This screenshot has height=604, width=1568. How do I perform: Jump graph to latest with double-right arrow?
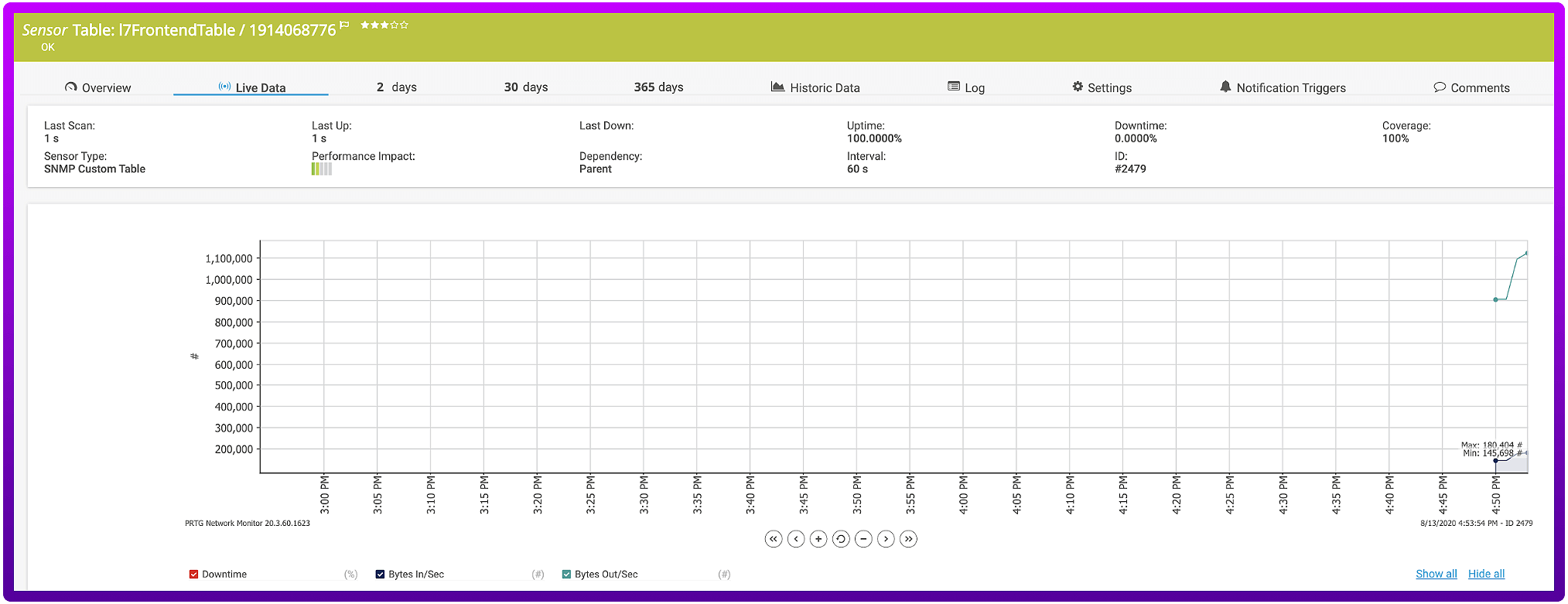(x=909, y=539)
